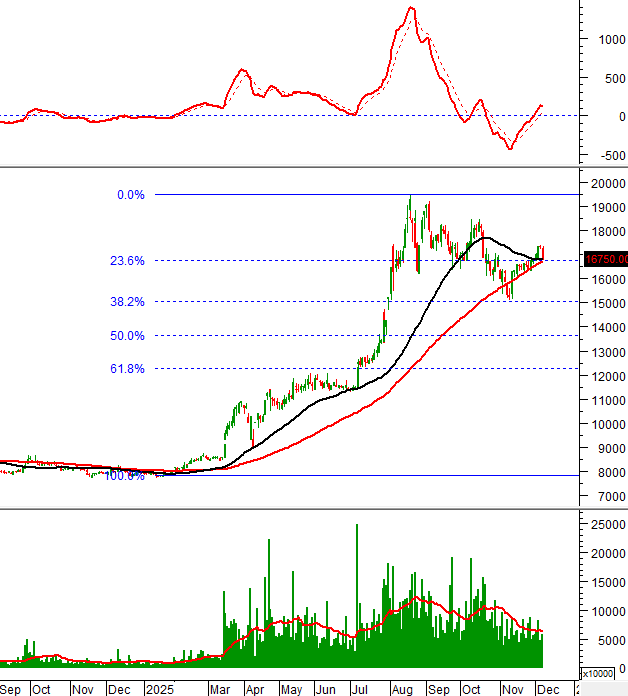Screen dimensions: 628x696
Task: Select the 61.8% Fibonacci retracement label
Action: 130,369
